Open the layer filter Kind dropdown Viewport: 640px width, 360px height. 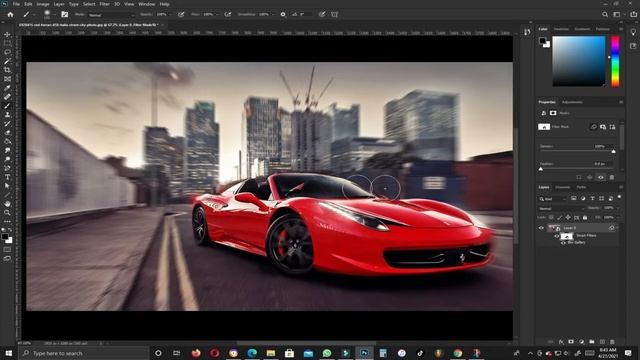[553, 199]
